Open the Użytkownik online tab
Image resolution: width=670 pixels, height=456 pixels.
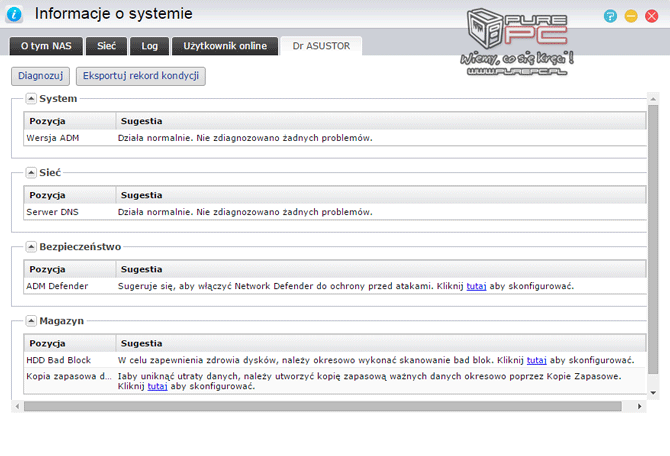pos(225,46)
